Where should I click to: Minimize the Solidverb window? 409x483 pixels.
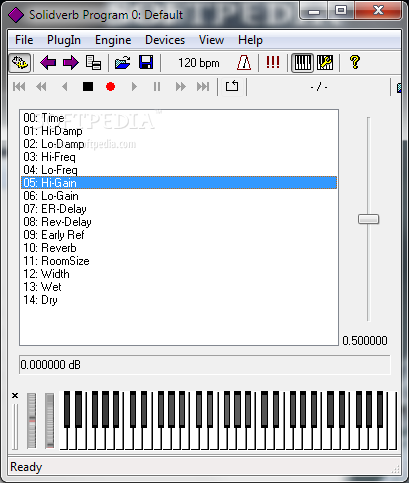point(314,11)
